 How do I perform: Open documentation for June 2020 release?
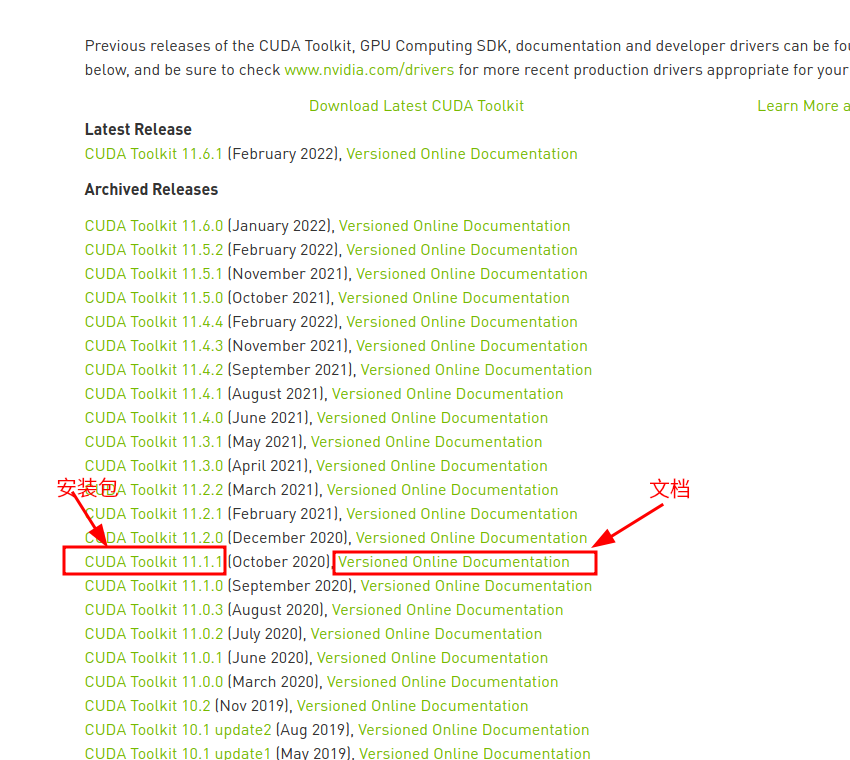pos(433,658)
